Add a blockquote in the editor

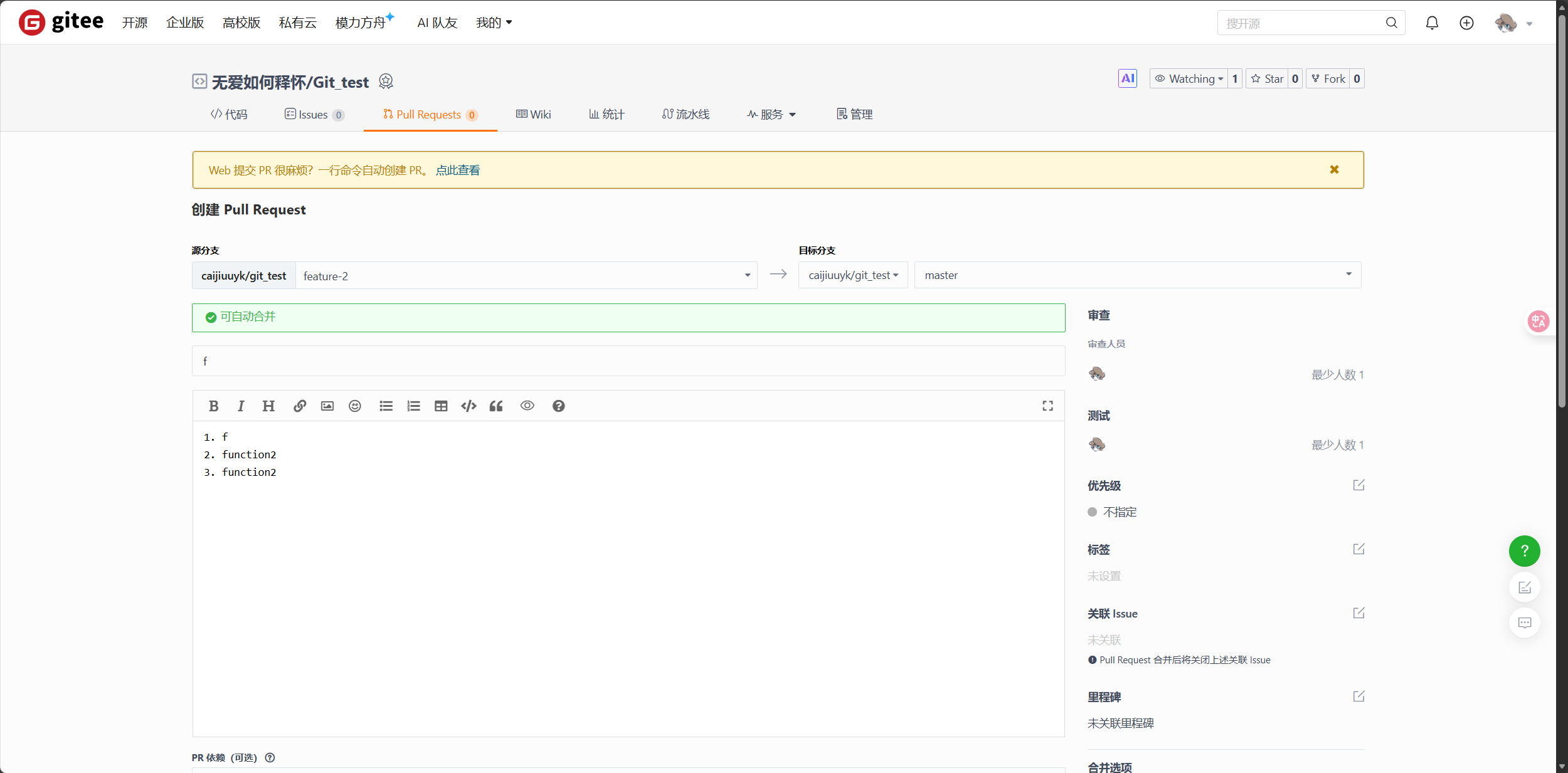point(496,406)
